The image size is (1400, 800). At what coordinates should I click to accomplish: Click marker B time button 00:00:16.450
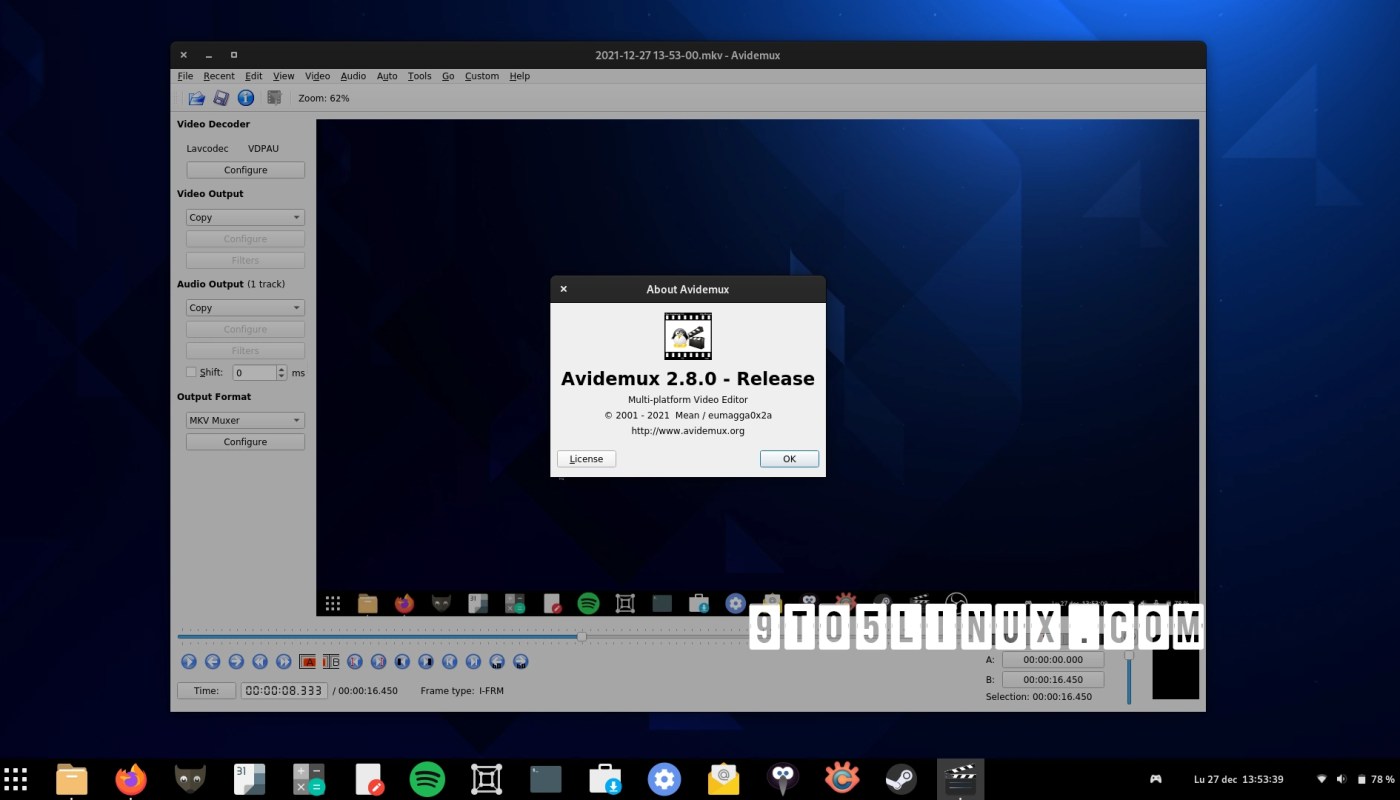click(x=1053, y=679)
